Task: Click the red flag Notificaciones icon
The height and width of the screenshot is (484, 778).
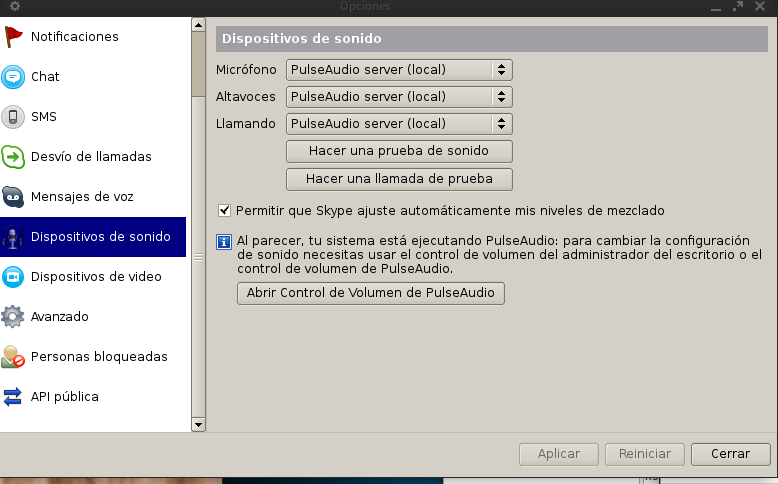Action: click(13, 37)
